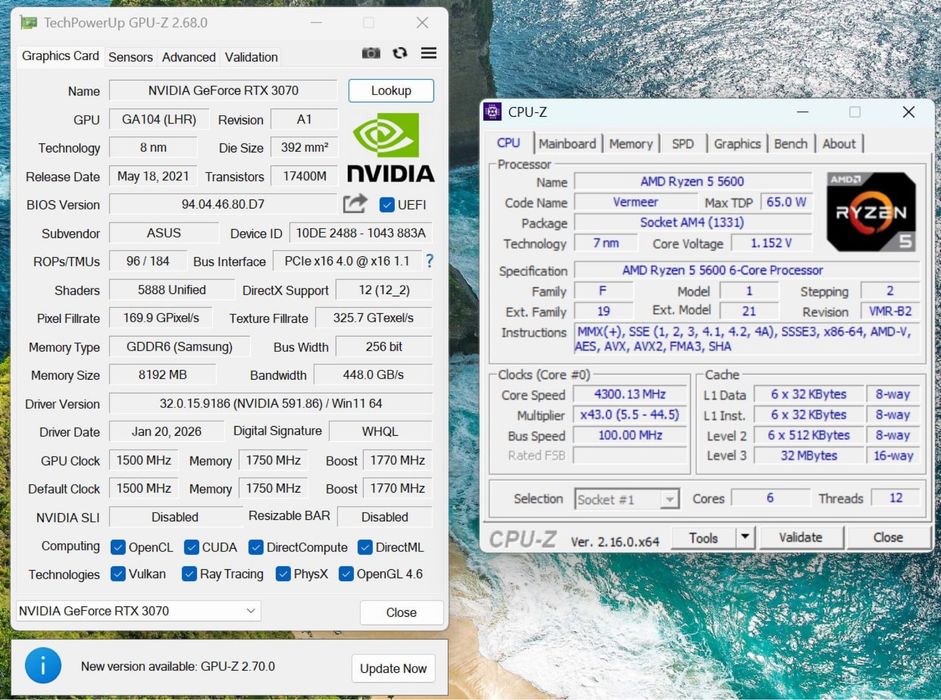Open the About tab in CPU-Z
This screenshot has width=941, height=700.
(x=839, y=144)
